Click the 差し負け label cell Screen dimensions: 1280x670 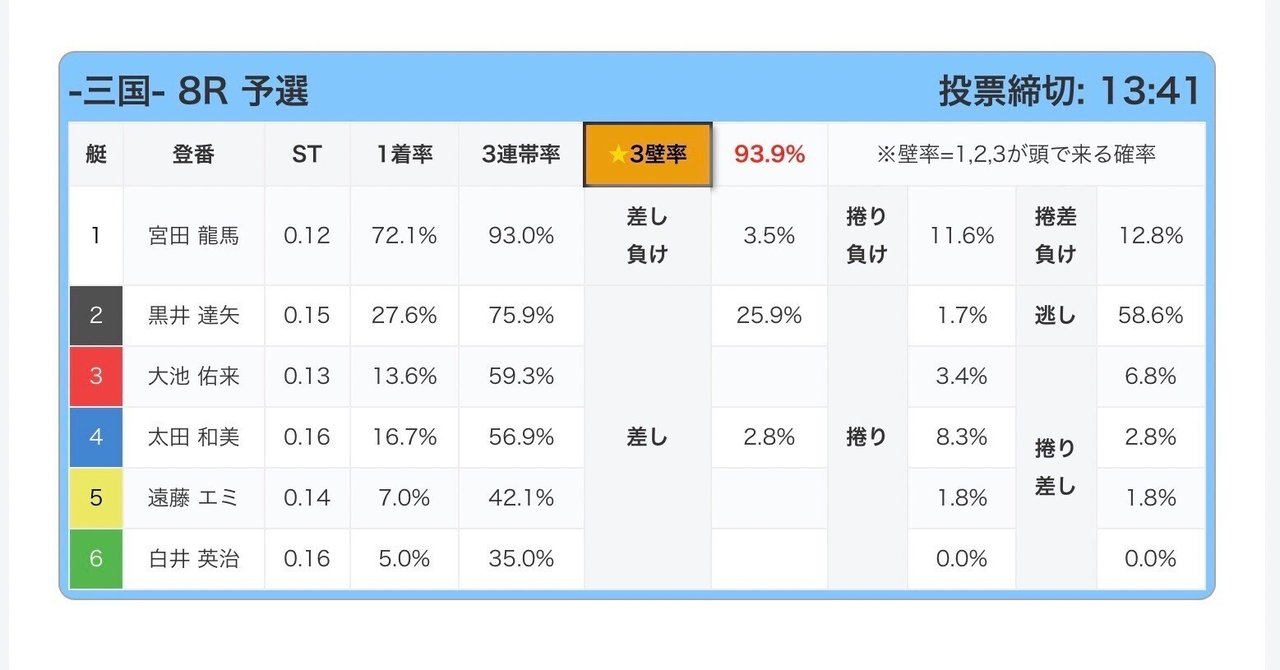coord(647,236)
